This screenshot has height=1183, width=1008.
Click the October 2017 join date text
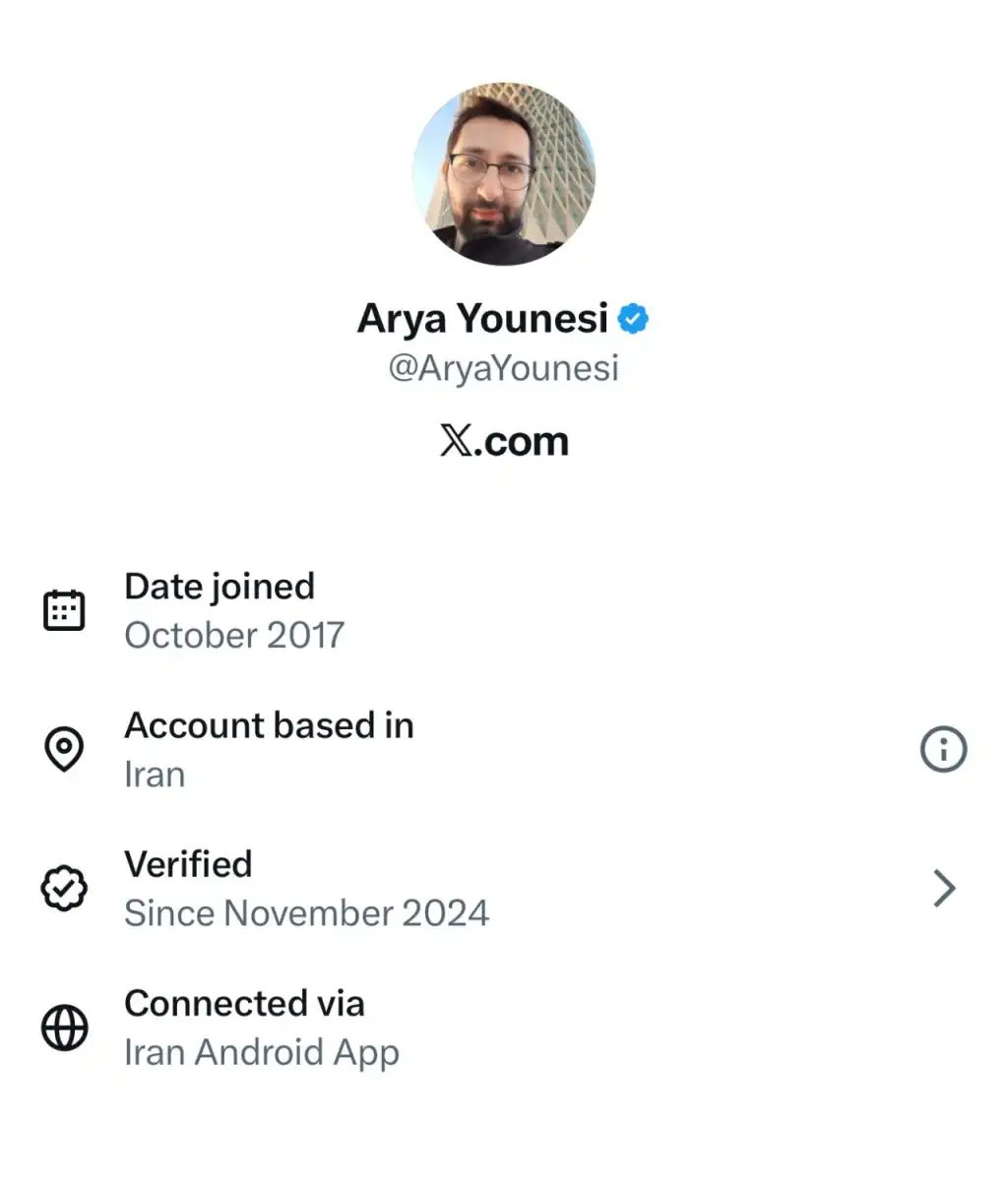coord(234,635)
